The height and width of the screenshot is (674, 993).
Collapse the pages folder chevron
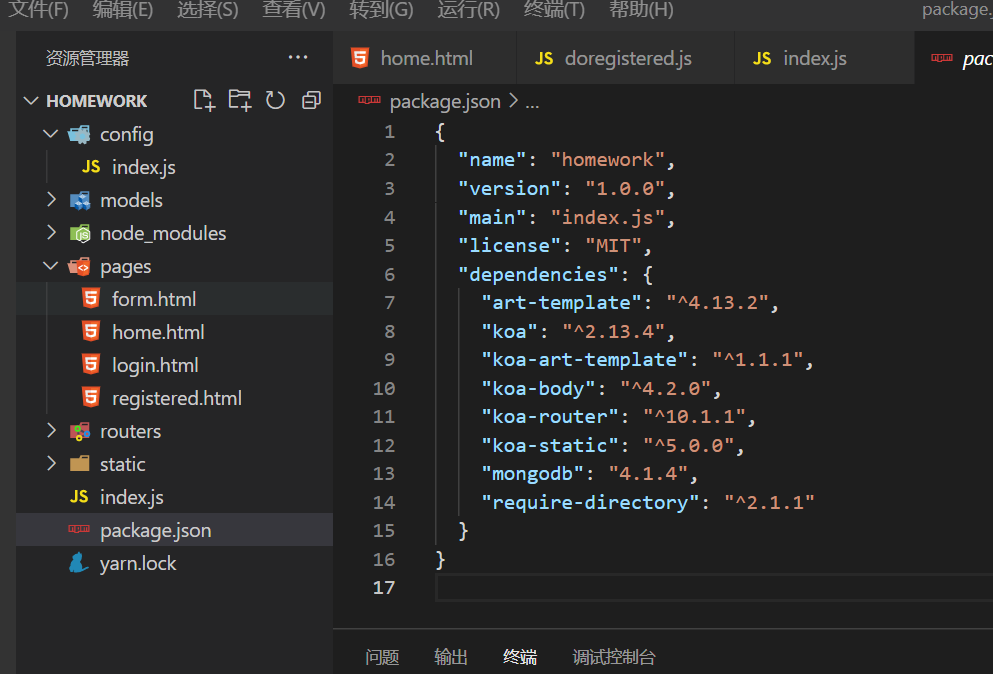pos(51,265)
